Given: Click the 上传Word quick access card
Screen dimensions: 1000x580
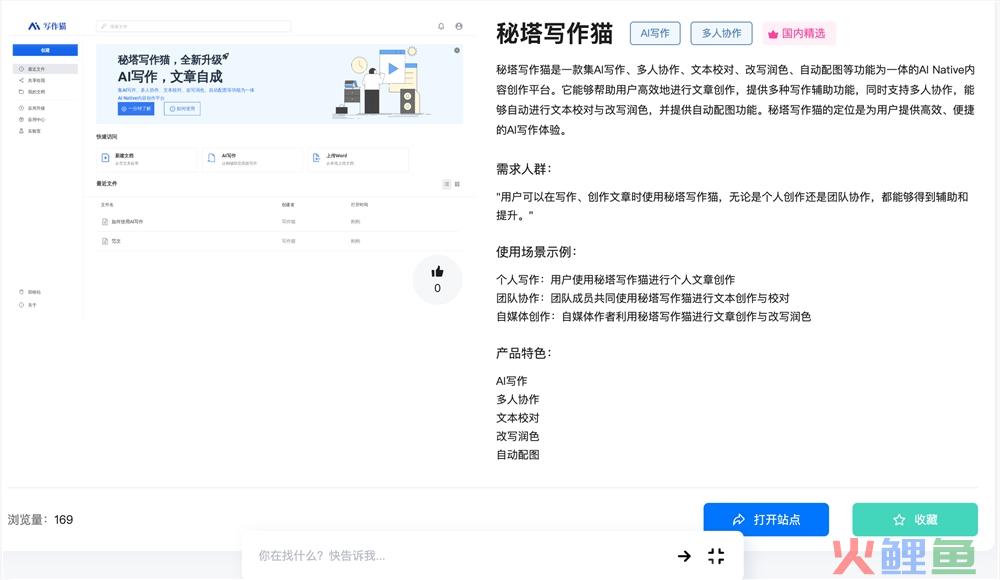Looking at the screenshot, I should (x=357, y=159).
